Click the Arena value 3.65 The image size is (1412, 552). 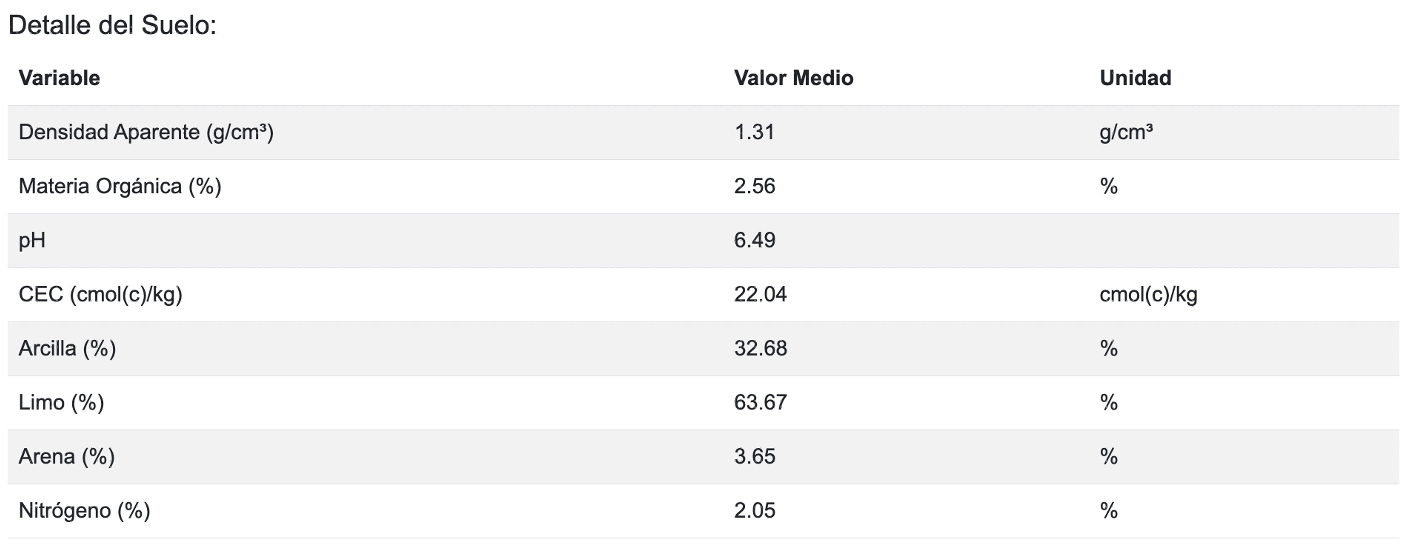(x=755, y=457)
